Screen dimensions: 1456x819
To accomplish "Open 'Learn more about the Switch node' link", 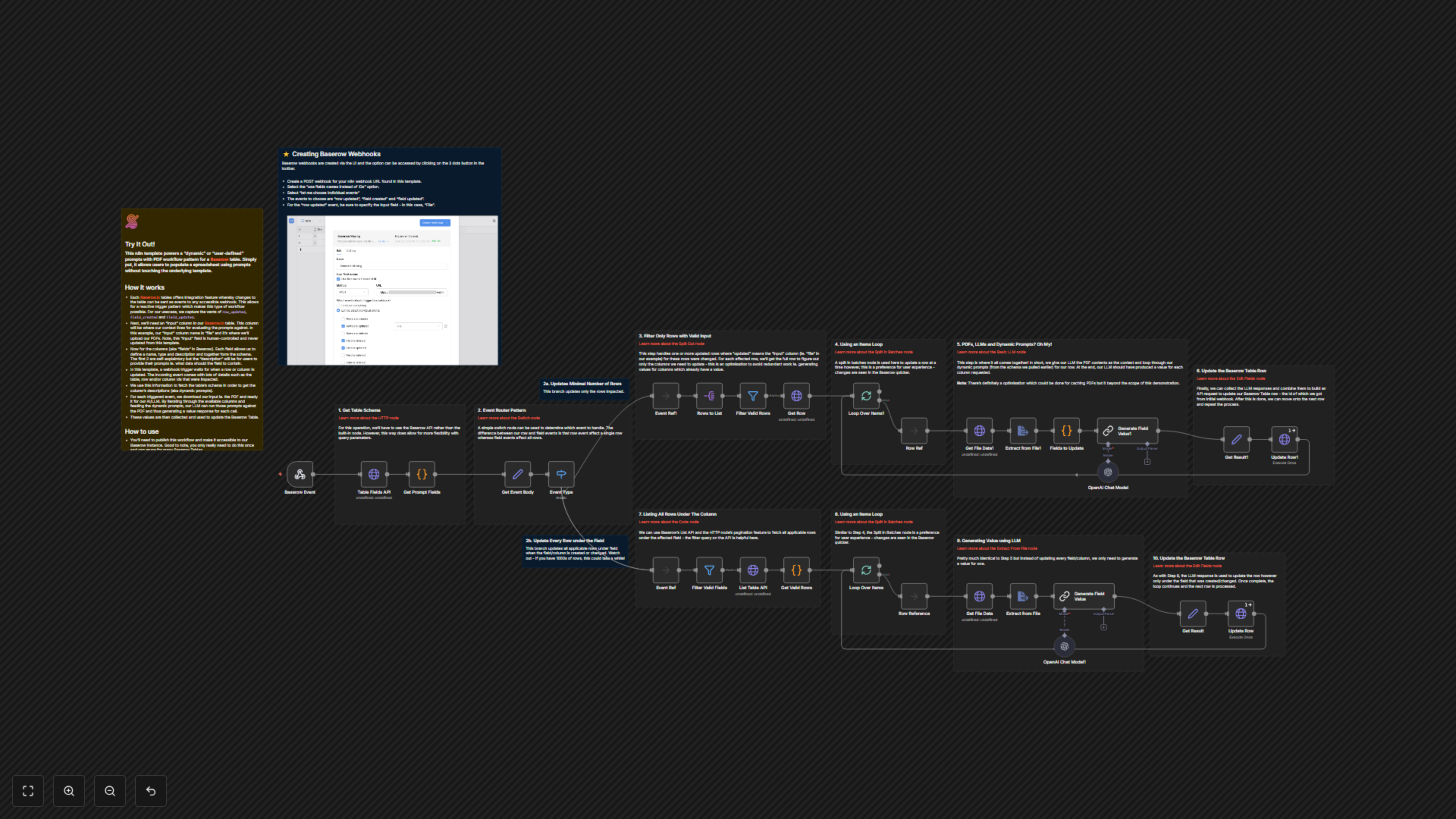I will coord(508,418).
